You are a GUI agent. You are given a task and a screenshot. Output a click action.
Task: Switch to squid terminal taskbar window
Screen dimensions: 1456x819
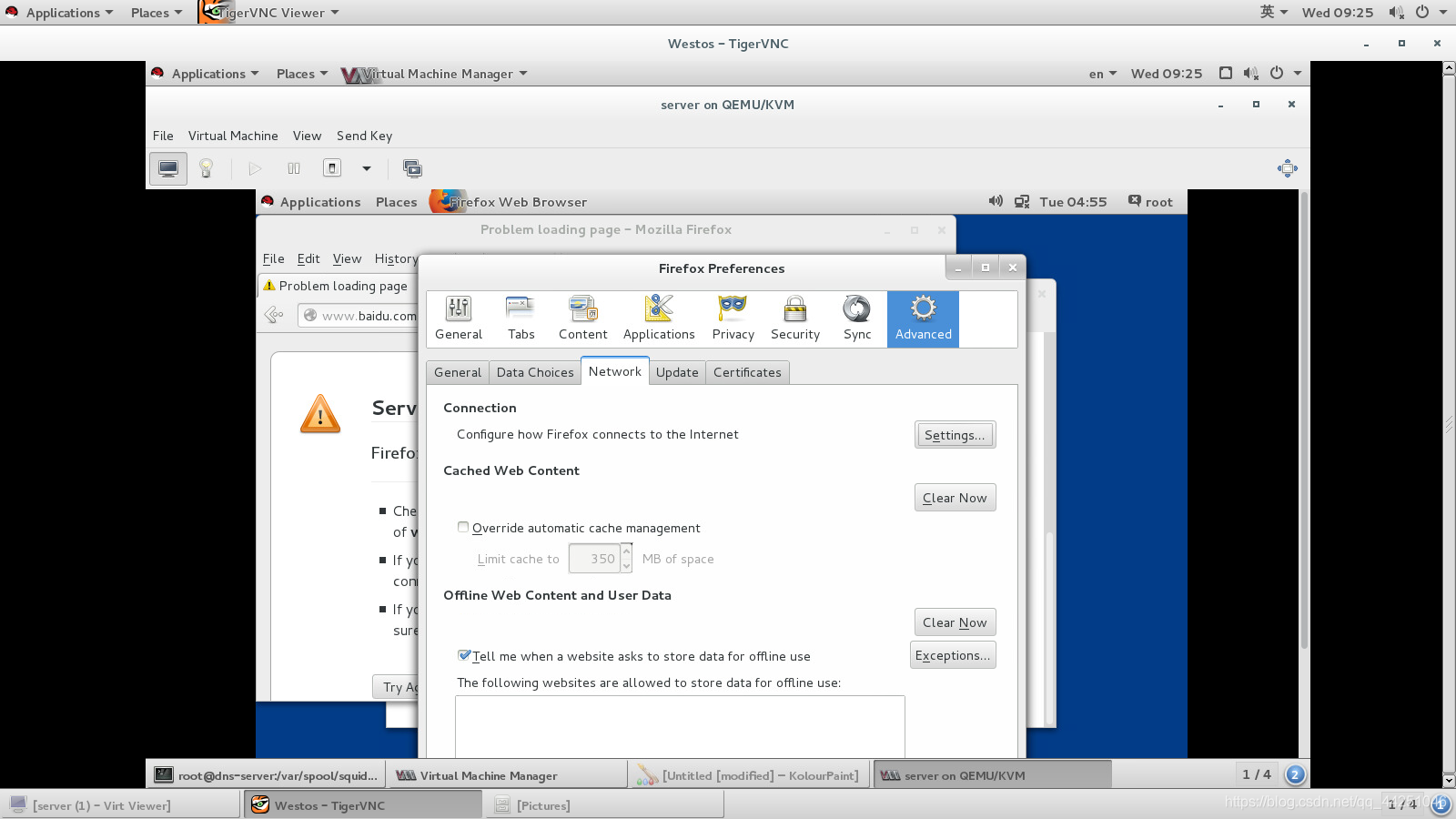click(267, 775)
